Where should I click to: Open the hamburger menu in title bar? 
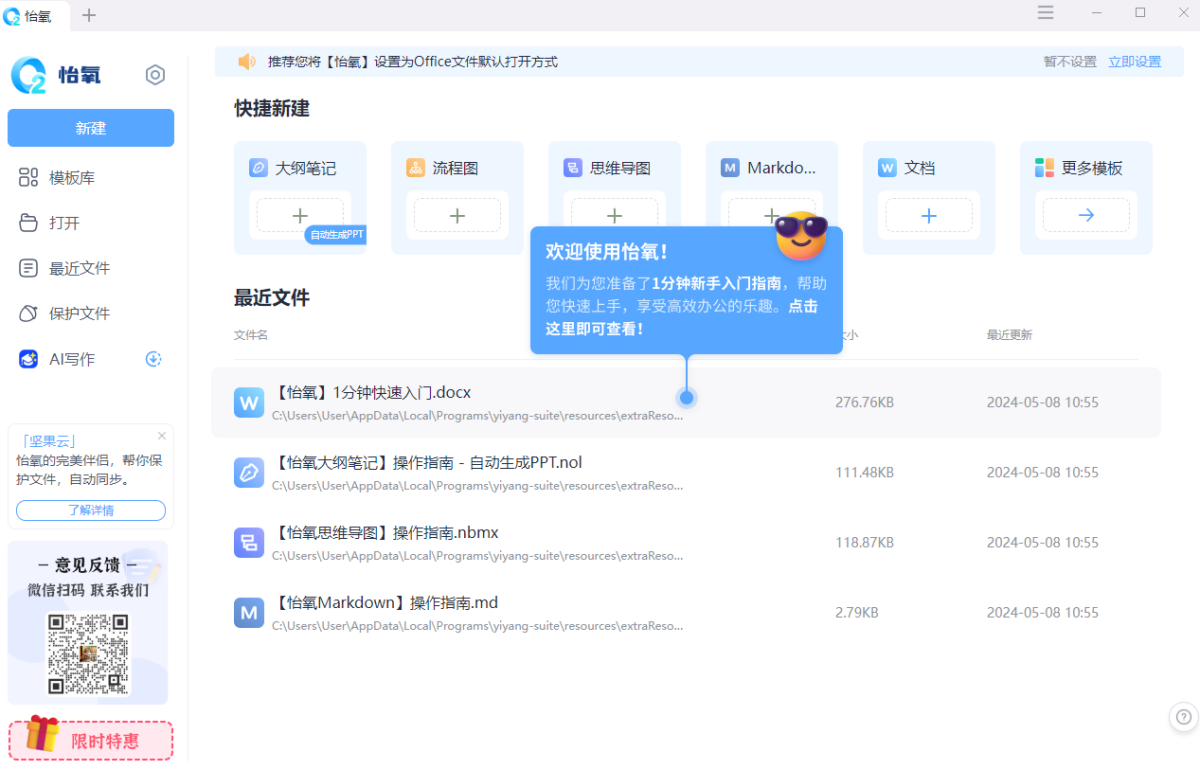(1045, 13)
